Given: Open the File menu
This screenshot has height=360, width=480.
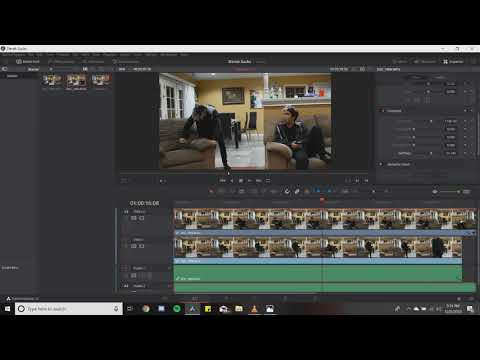Looking at the screenshot, I should 31,54.
